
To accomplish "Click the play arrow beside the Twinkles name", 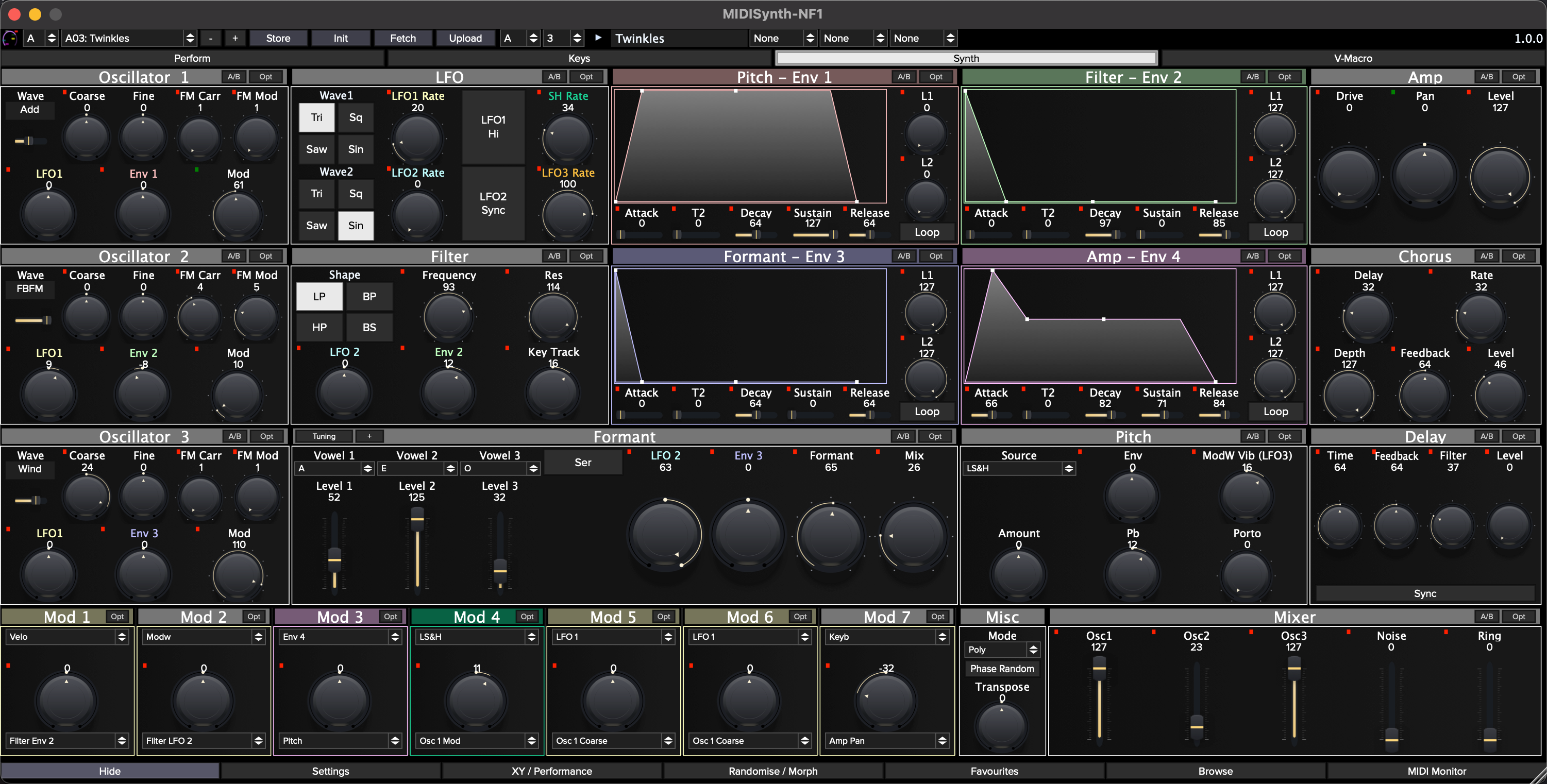I will 598,38.
